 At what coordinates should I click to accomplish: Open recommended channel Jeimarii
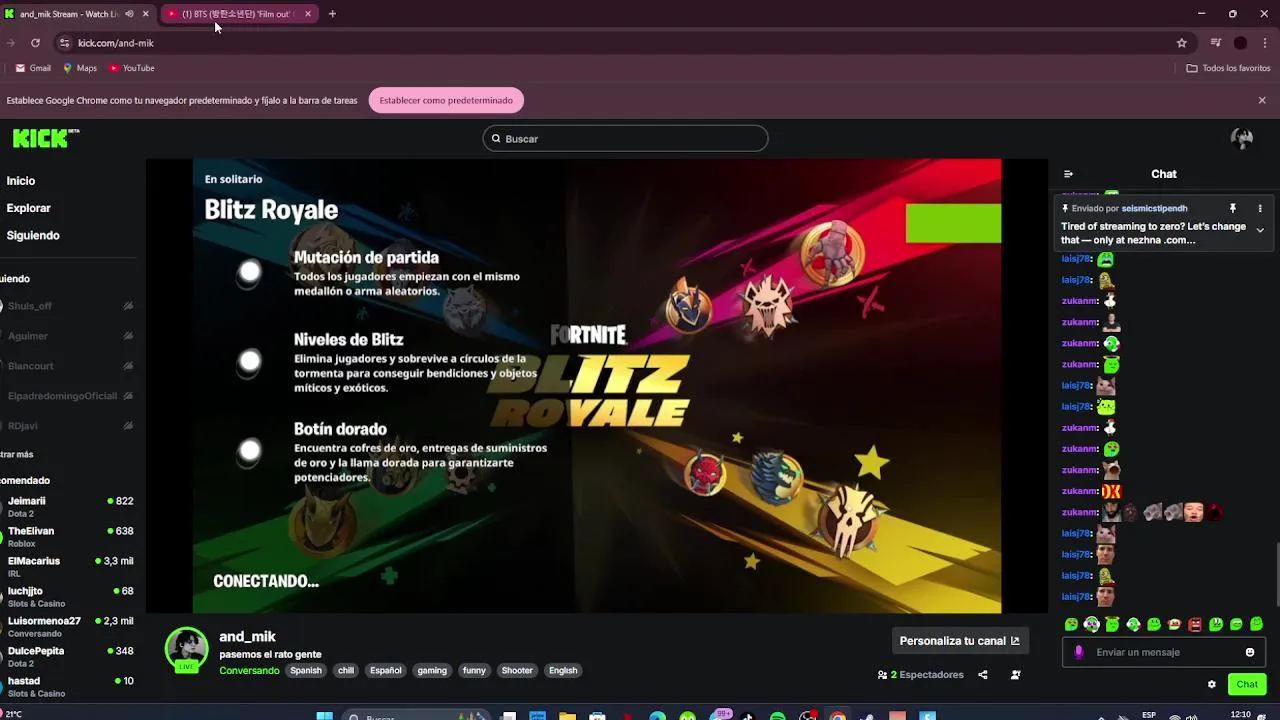point(68,506)
